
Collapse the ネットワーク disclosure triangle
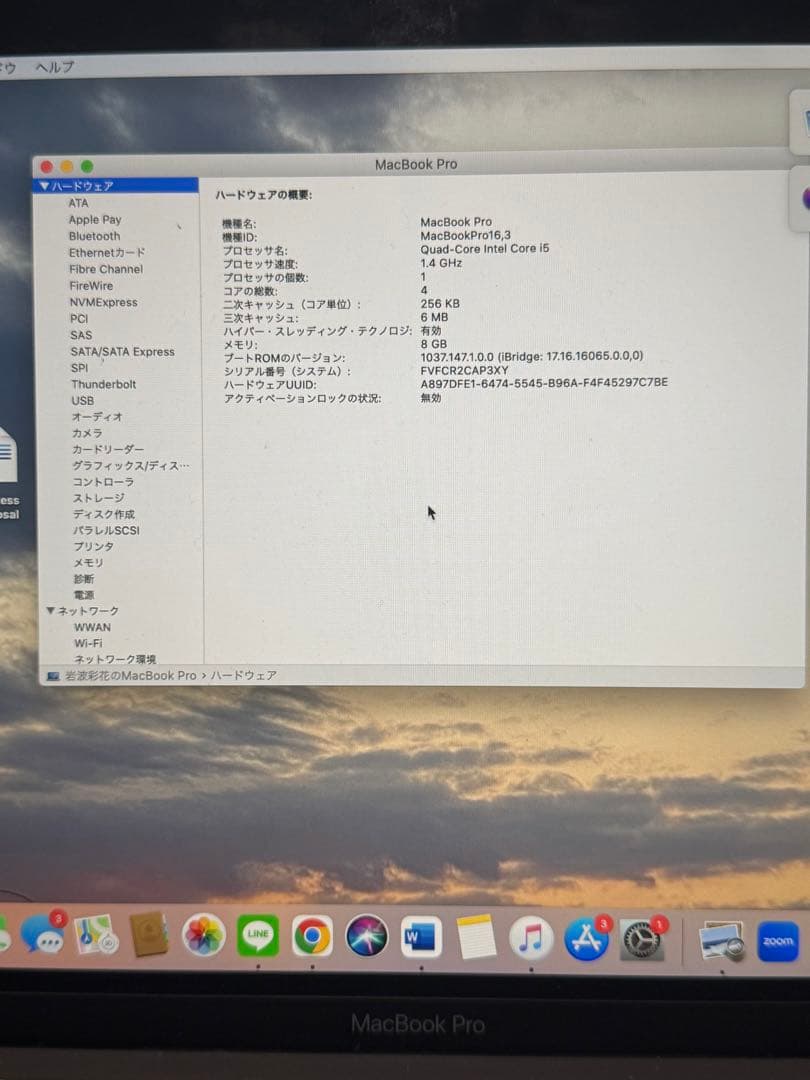(50, 610)
